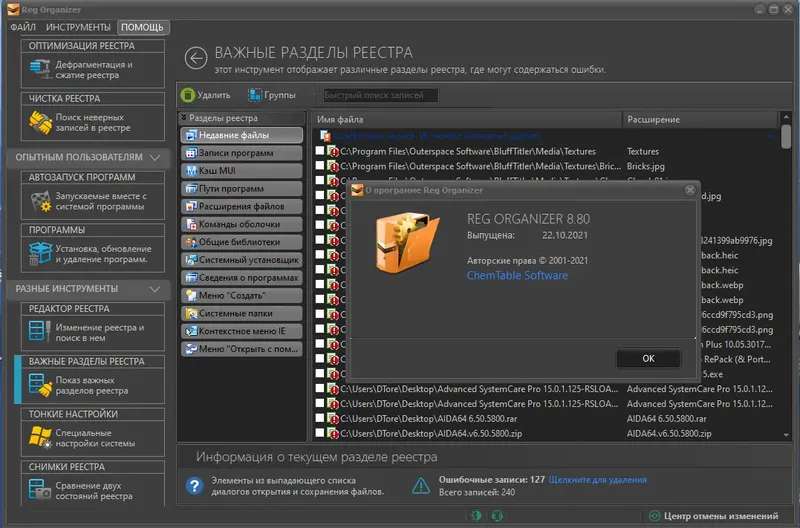This screenshot has height=528, width=800.
Task: Sort by the Имя файла column header
Action: [x=467, y=119]
